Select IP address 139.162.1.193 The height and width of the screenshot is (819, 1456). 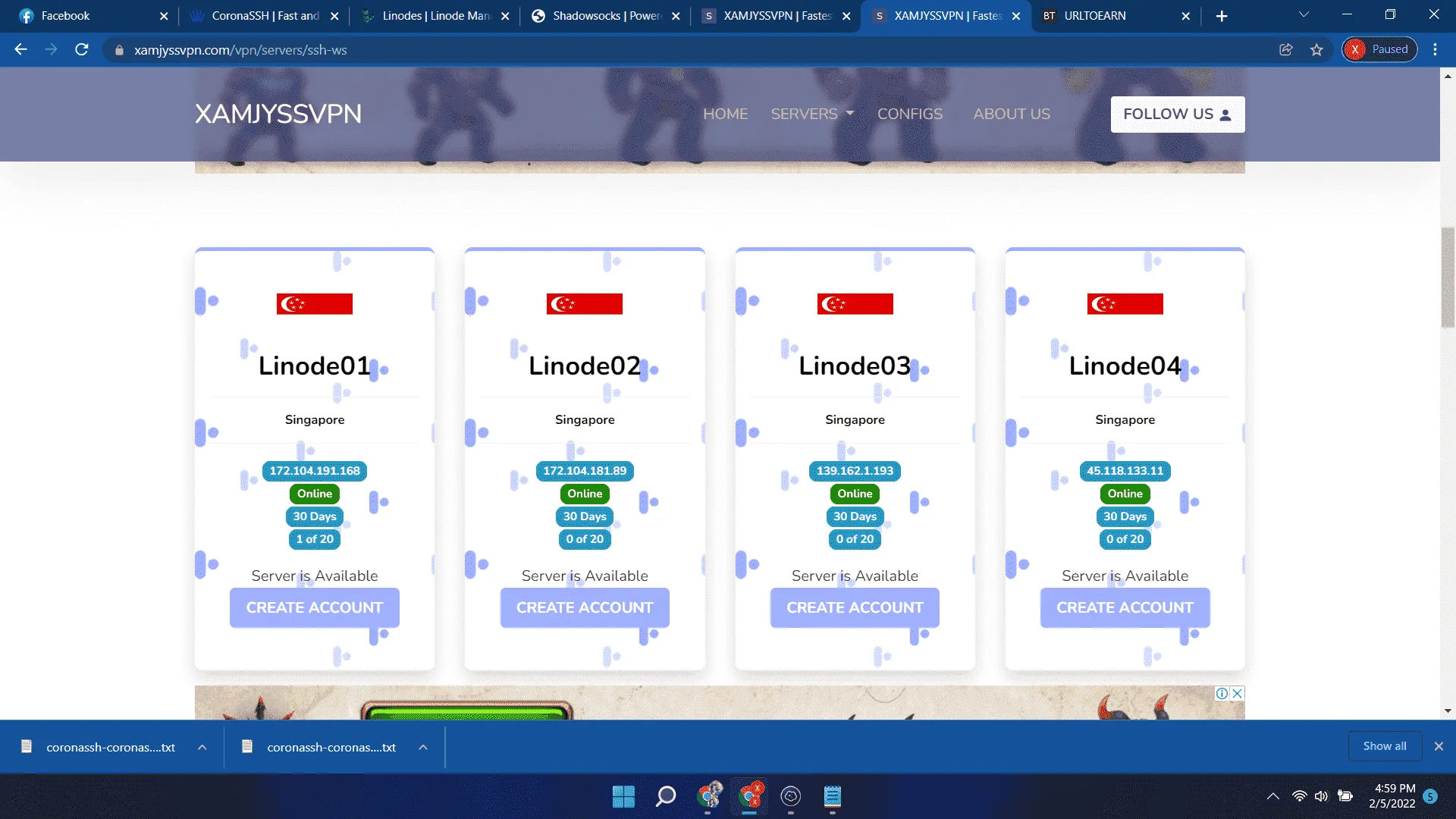pyautogui.click(x=855, y=471)
